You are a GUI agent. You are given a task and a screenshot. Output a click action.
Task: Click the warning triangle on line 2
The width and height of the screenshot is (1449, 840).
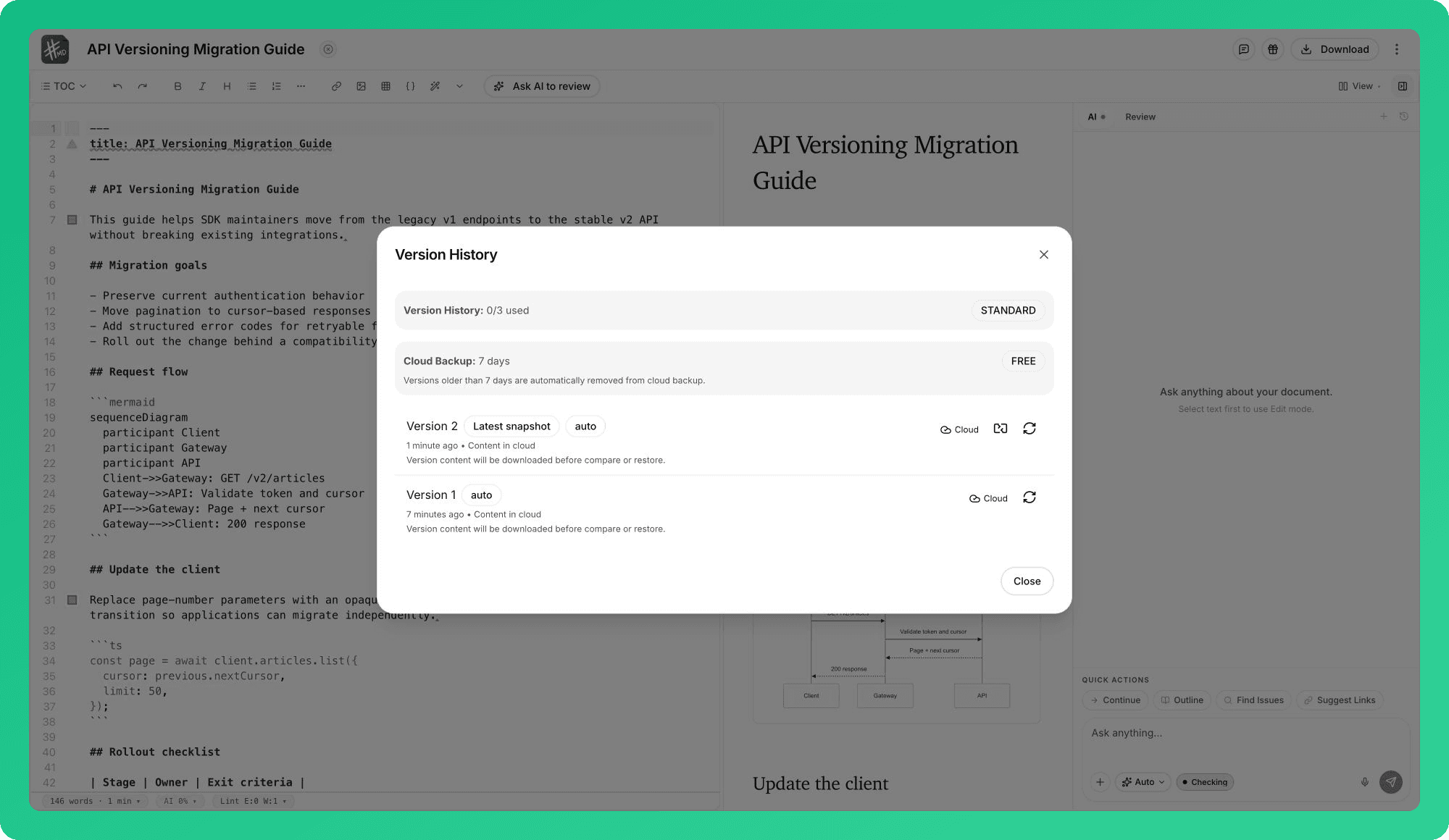72,144
